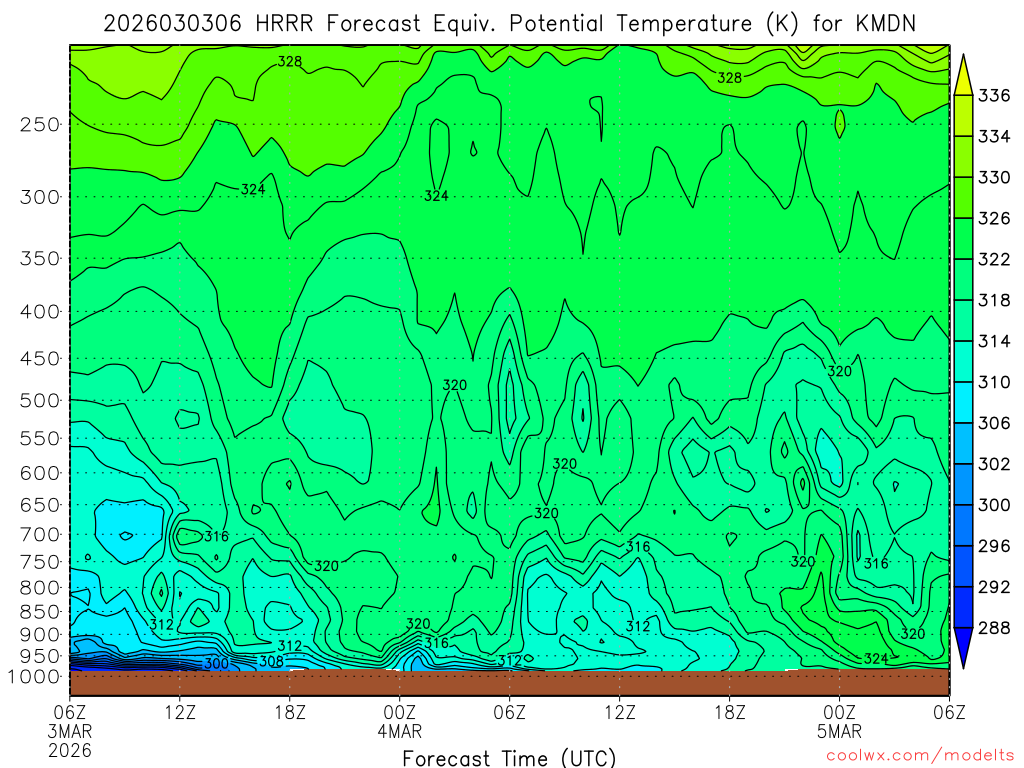Click the 750 pressure axis label
1024x768 pixels.
tap(40, 562)
